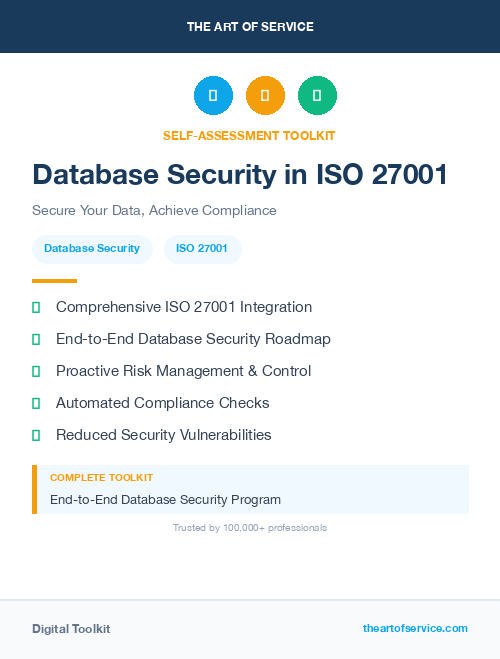
Task: Open theartofservice.com link
Action: [415, 628]
